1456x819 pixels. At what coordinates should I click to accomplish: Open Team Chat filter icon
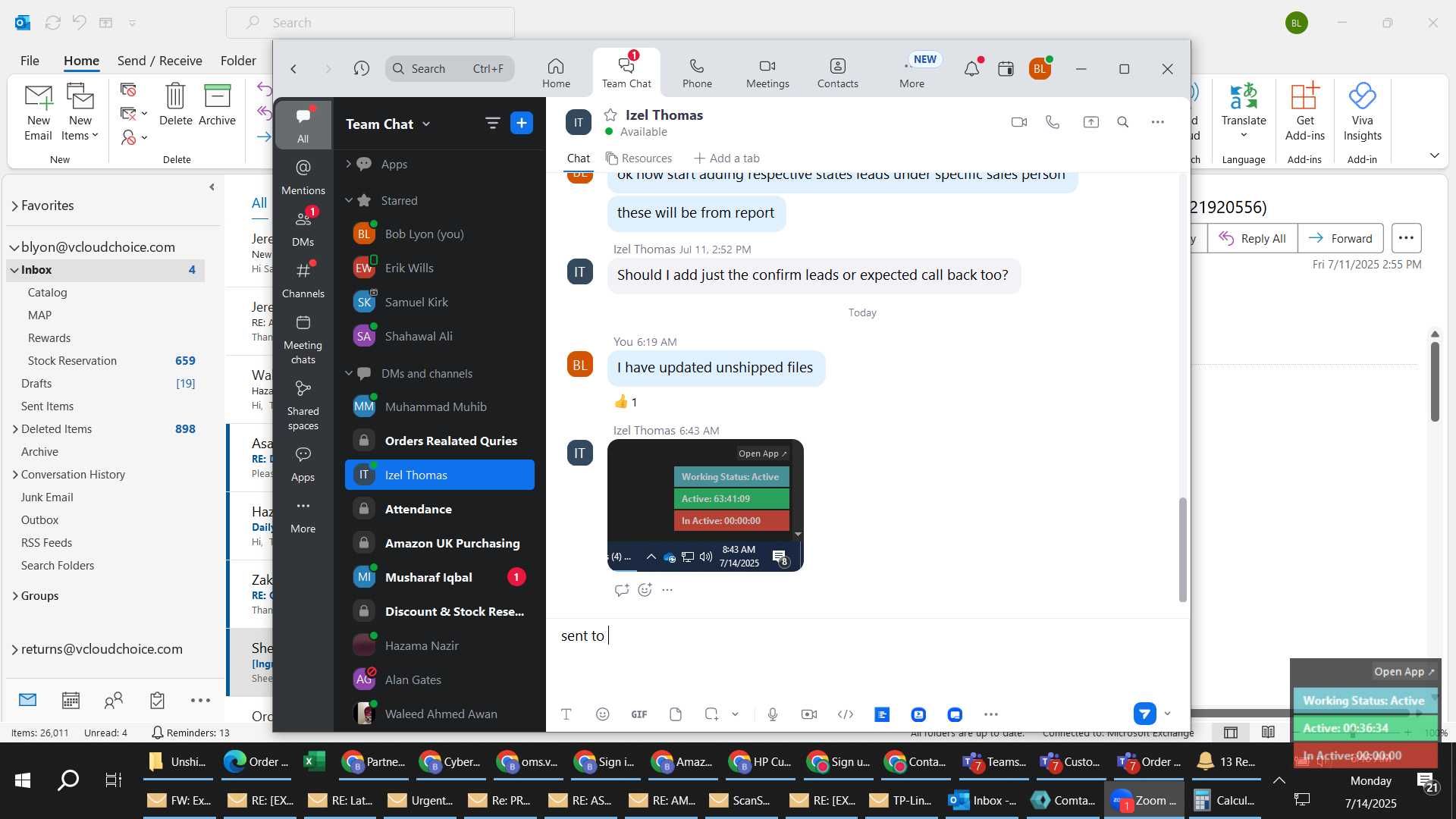tap(492, 124)
